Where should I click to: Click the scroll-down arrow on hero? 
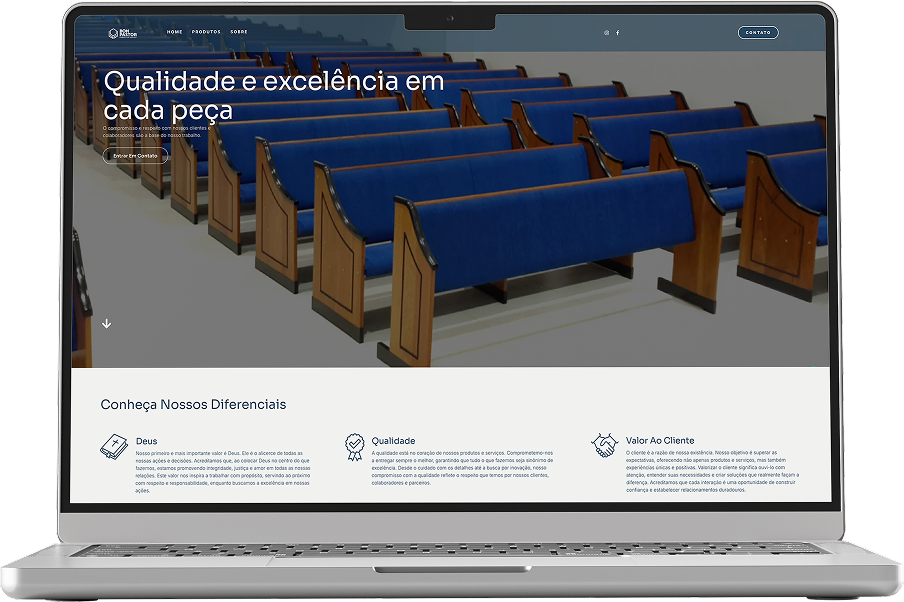107,323
